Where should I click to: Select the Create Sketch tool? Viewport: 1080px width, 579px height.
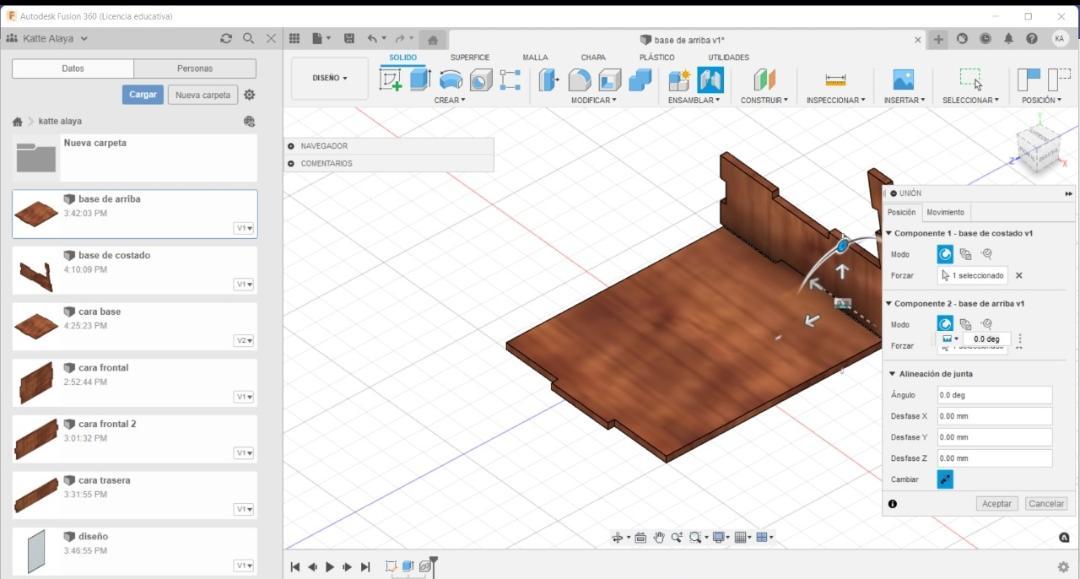(x=390, y=80)
